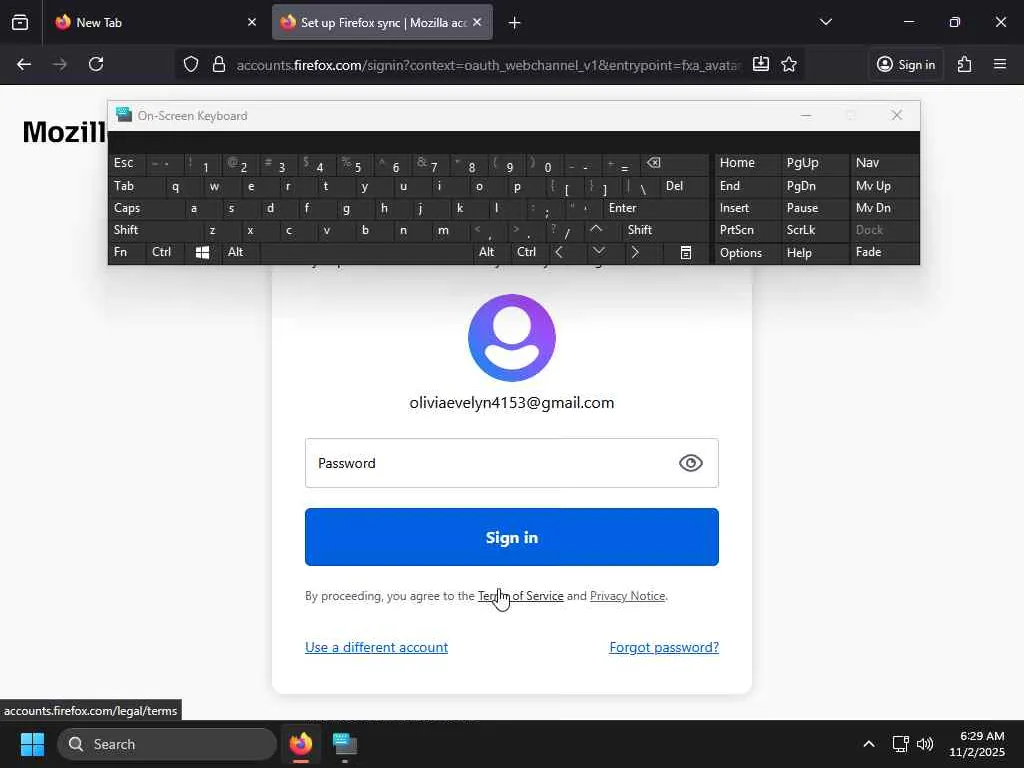1024x768 pixels.
Task: Expand the list all tabs chevron
Action: click(x=825, y=22)
